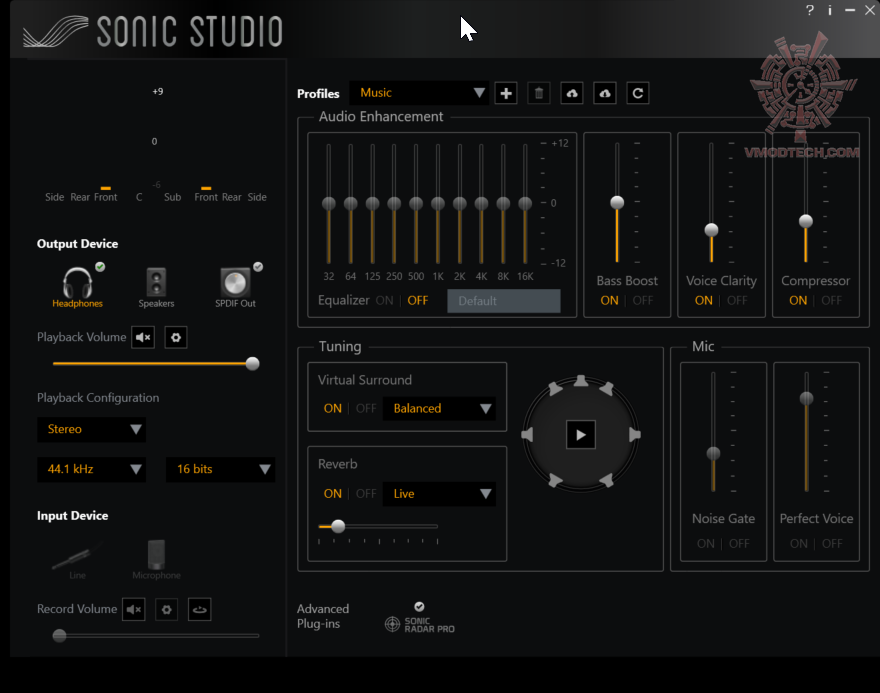880x693 pixels.
Task: Click the right side surround speaker
Action: tap(635, 434)
